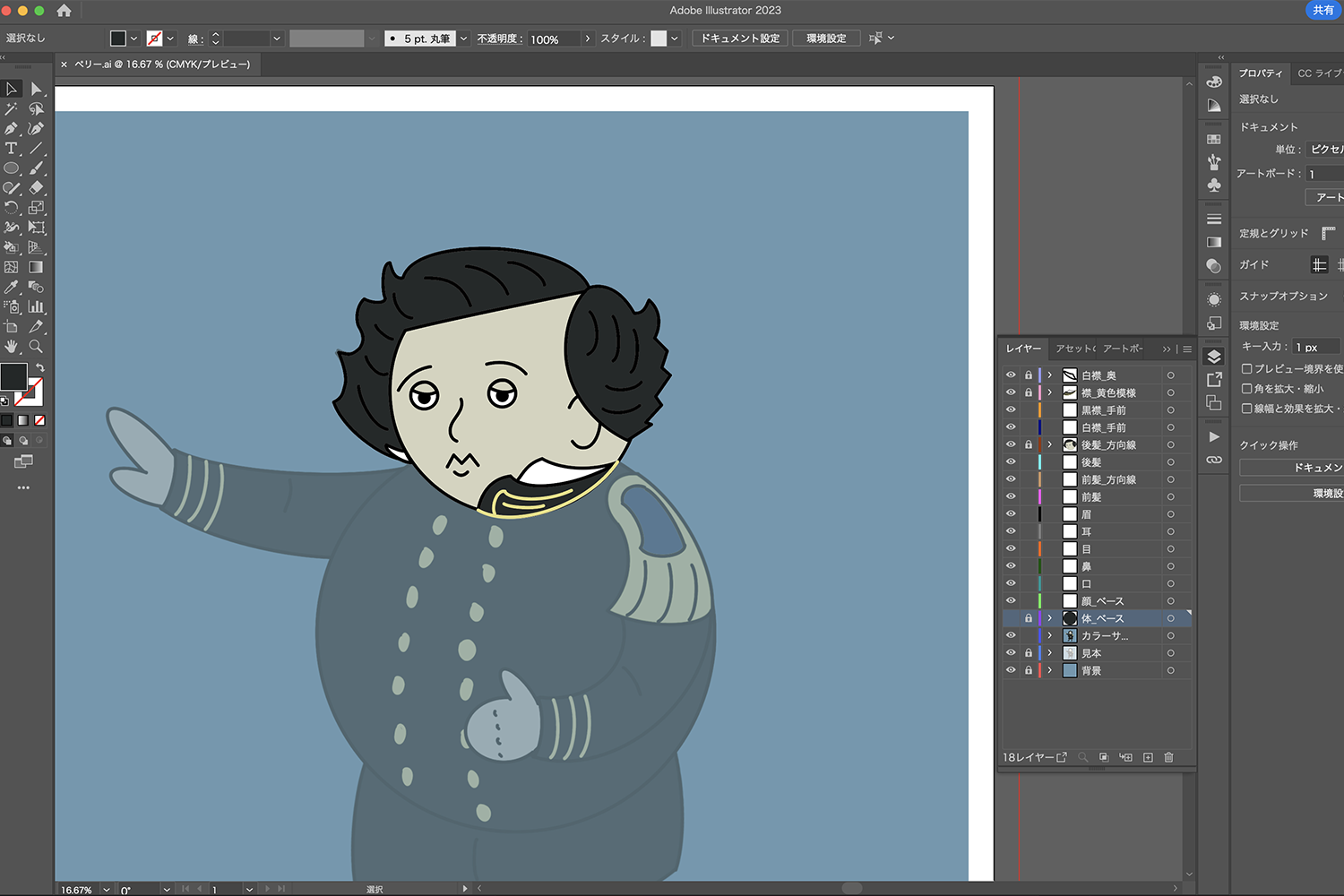Select the Zoom tool
1344x896 pixels.
tap(36, 346)
